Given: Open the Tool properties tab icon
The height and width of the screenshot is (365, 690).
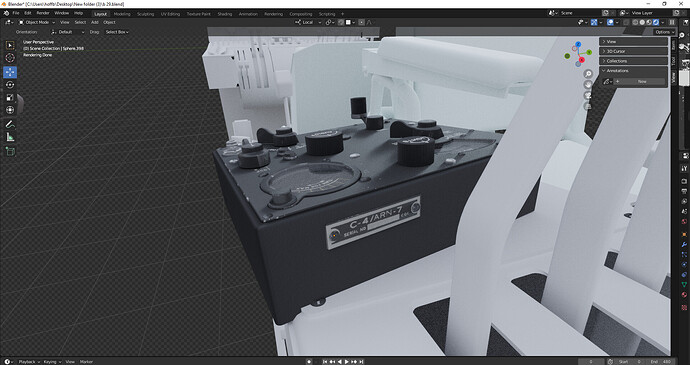Looking at the screenshot, I should (x=684, y=168).
